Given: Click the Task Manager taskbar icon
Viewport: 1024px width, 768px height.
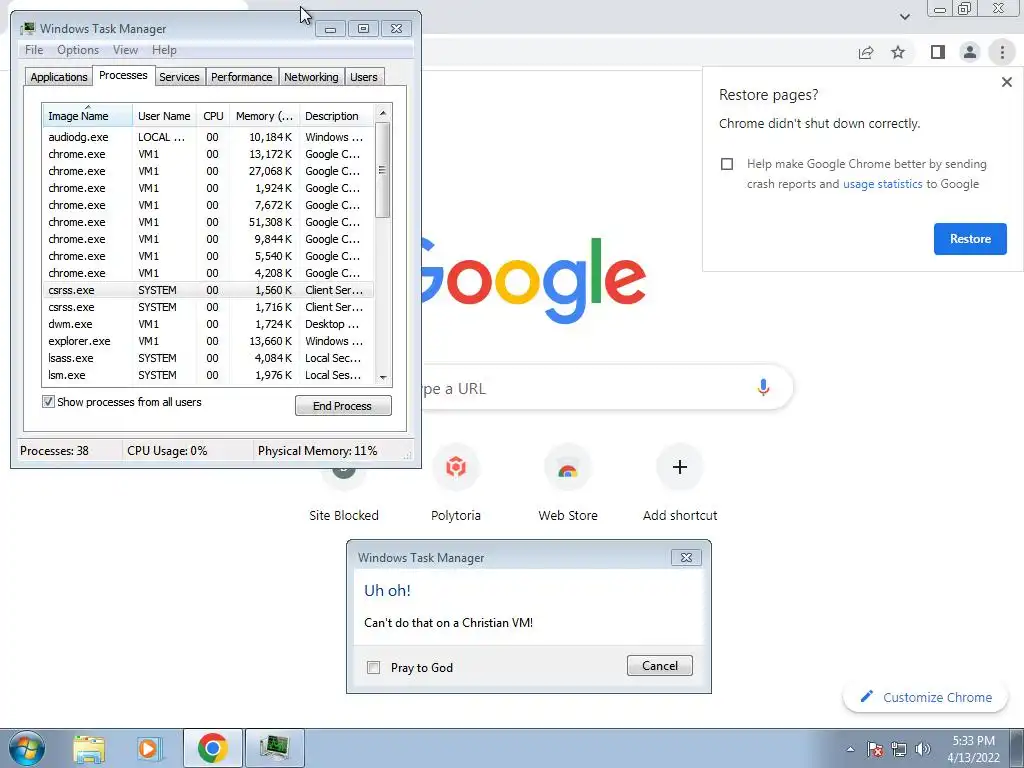Looking at the screenshot, I should click(x=274, y=748).
